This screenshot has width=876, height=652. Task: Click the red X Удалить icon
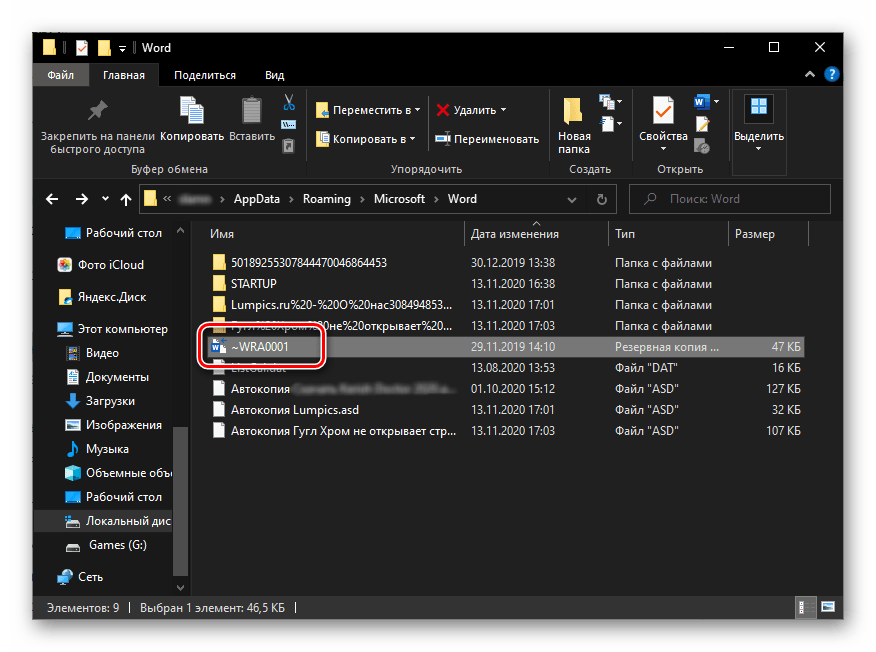coord(442,110)
